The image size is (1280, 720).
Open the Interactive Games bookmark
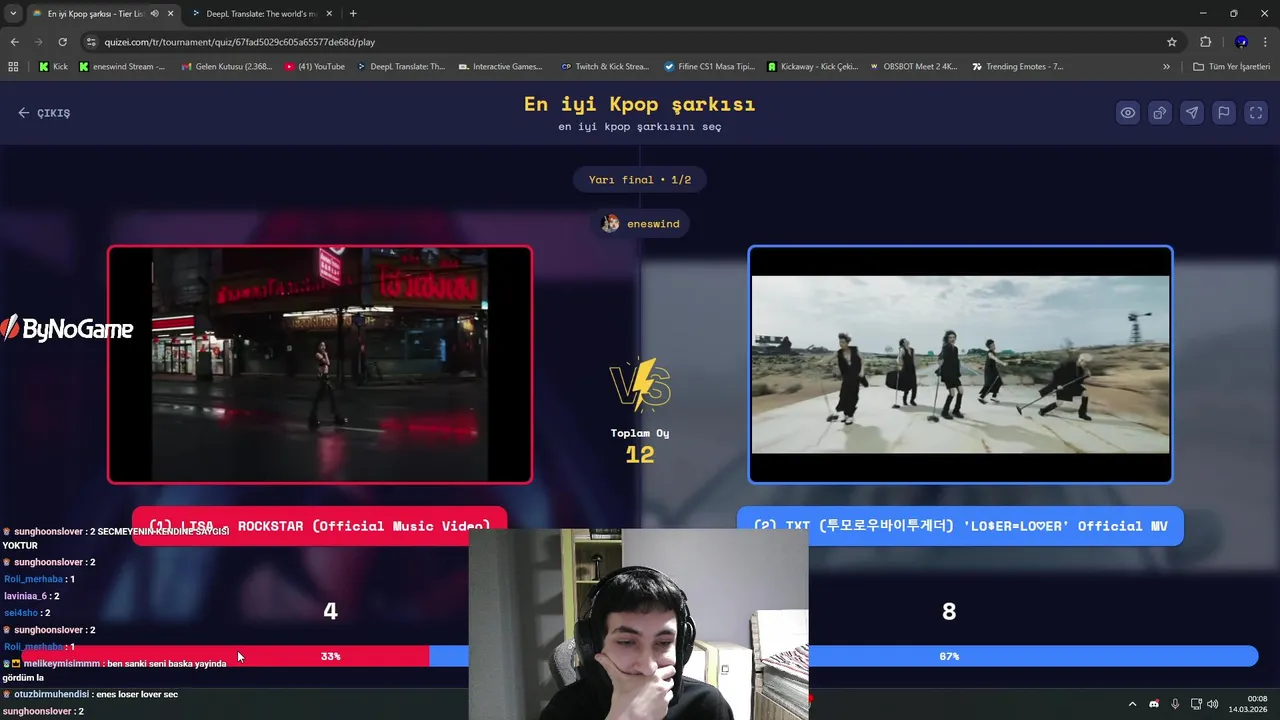pos(501,67)
